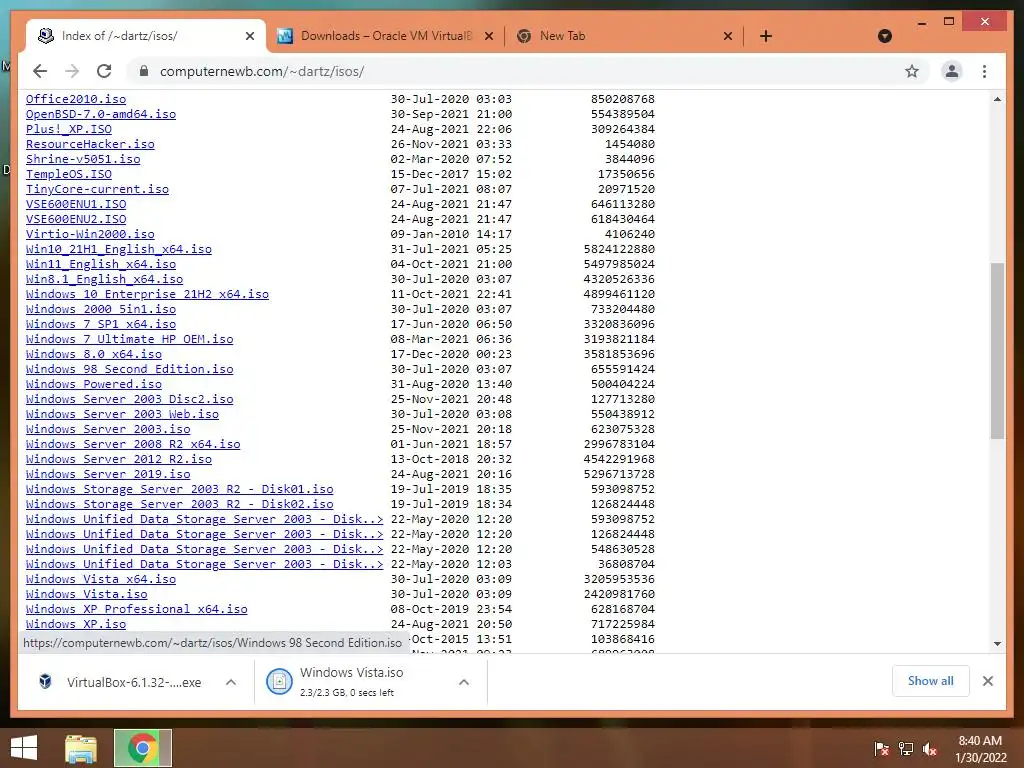Open File Explorer from the taskbar
This screenshot has width=1024, height=768.
click(81, 748)
